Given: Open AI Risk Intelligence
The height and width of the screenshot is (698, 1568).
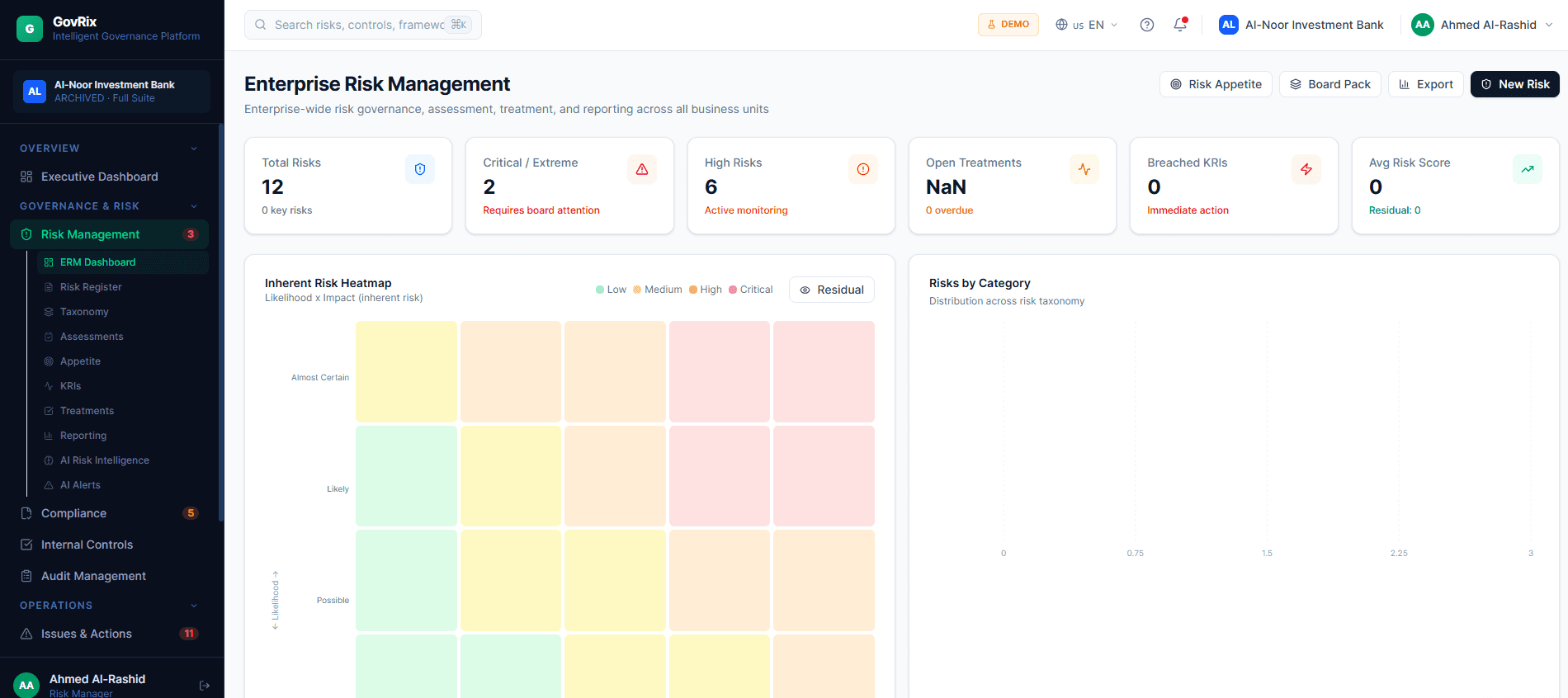Looking at the screenshot, I should point(122,460).
